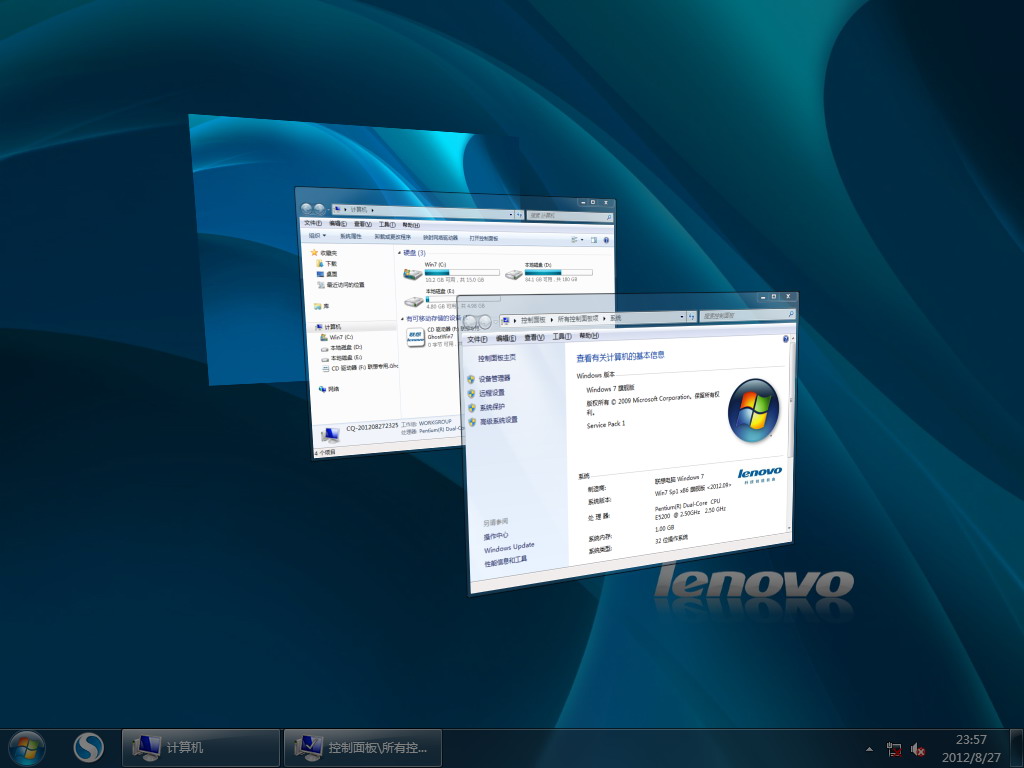Click the help icon in System window

coord(786,339)
